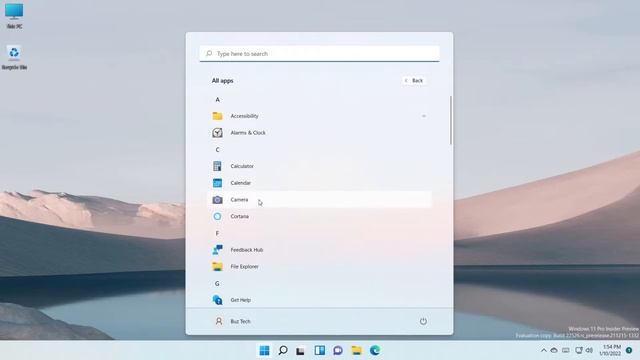
Task: Click the volume speaker tray icon
Action: pyautogui.click(x=589, y=350)
